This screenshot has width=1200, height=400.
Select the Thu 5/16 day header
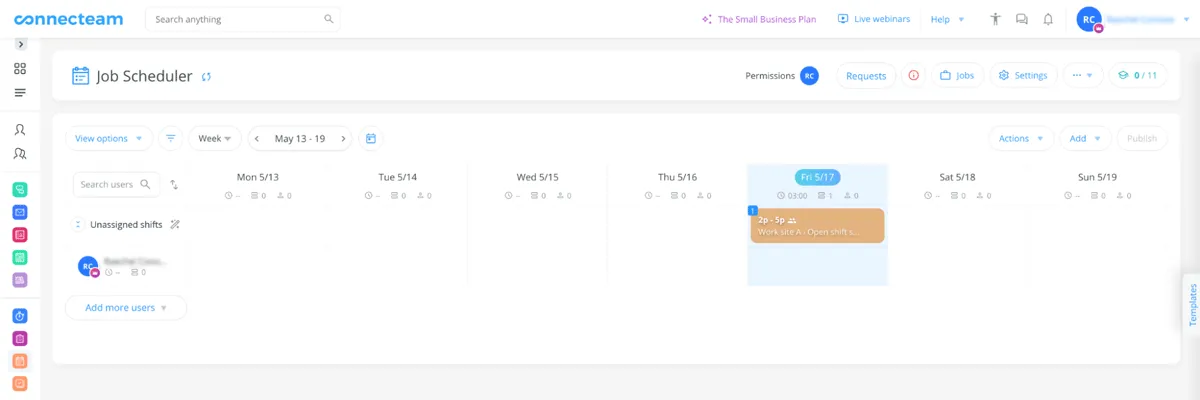pyautogui.click(x=677, y=177)
